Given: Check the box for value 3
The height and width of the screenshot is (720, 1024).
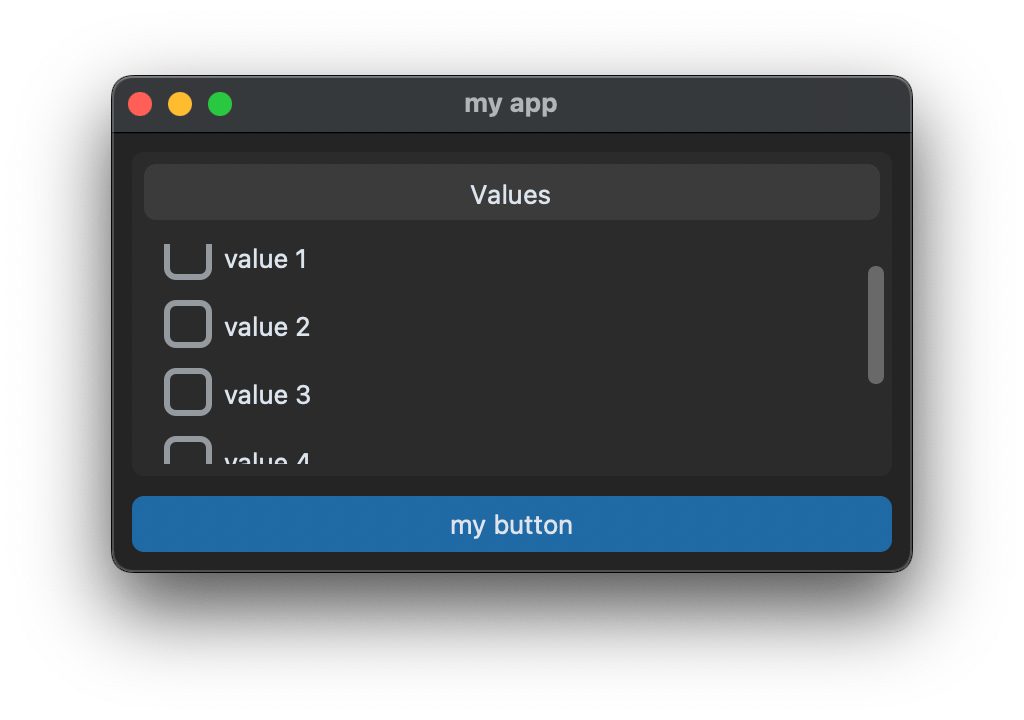Looking at the screenshot, I should [188, 392].
